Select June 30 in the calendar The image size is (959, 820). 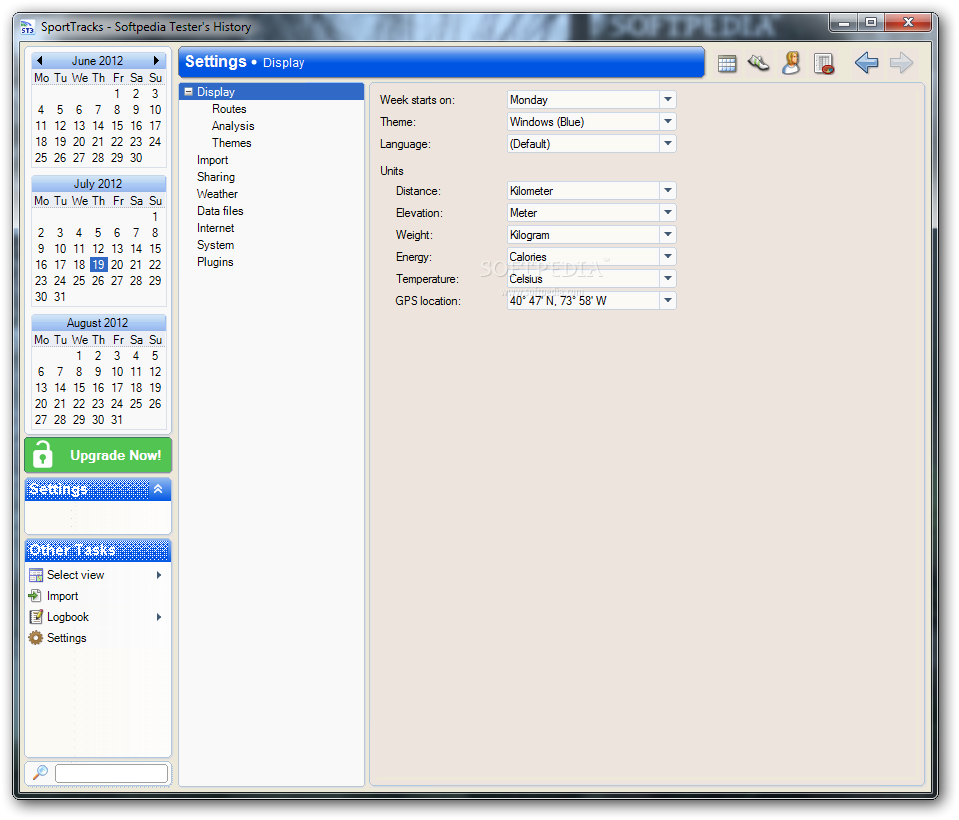pos(136,158)
